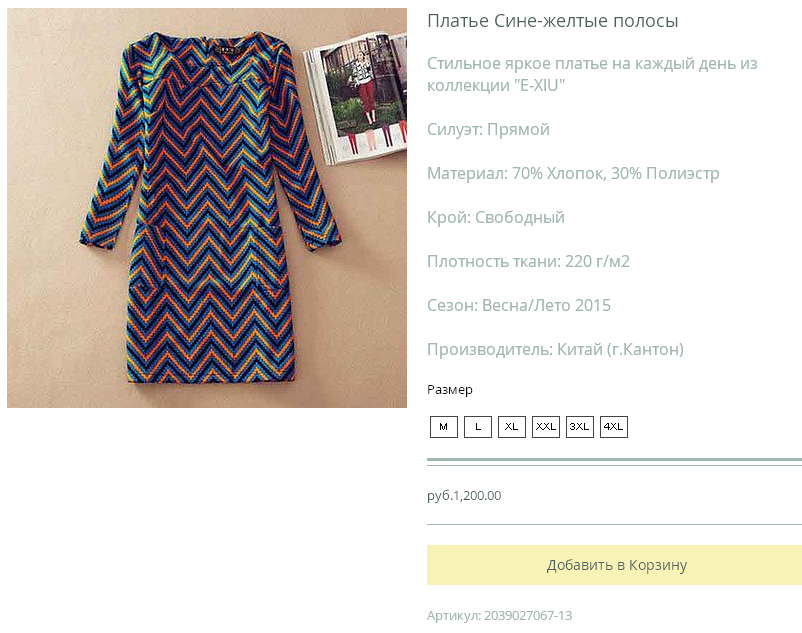Click the Производитель: Китай (г.Кантон) line
The image size is (802, 633).
[555, 349]
